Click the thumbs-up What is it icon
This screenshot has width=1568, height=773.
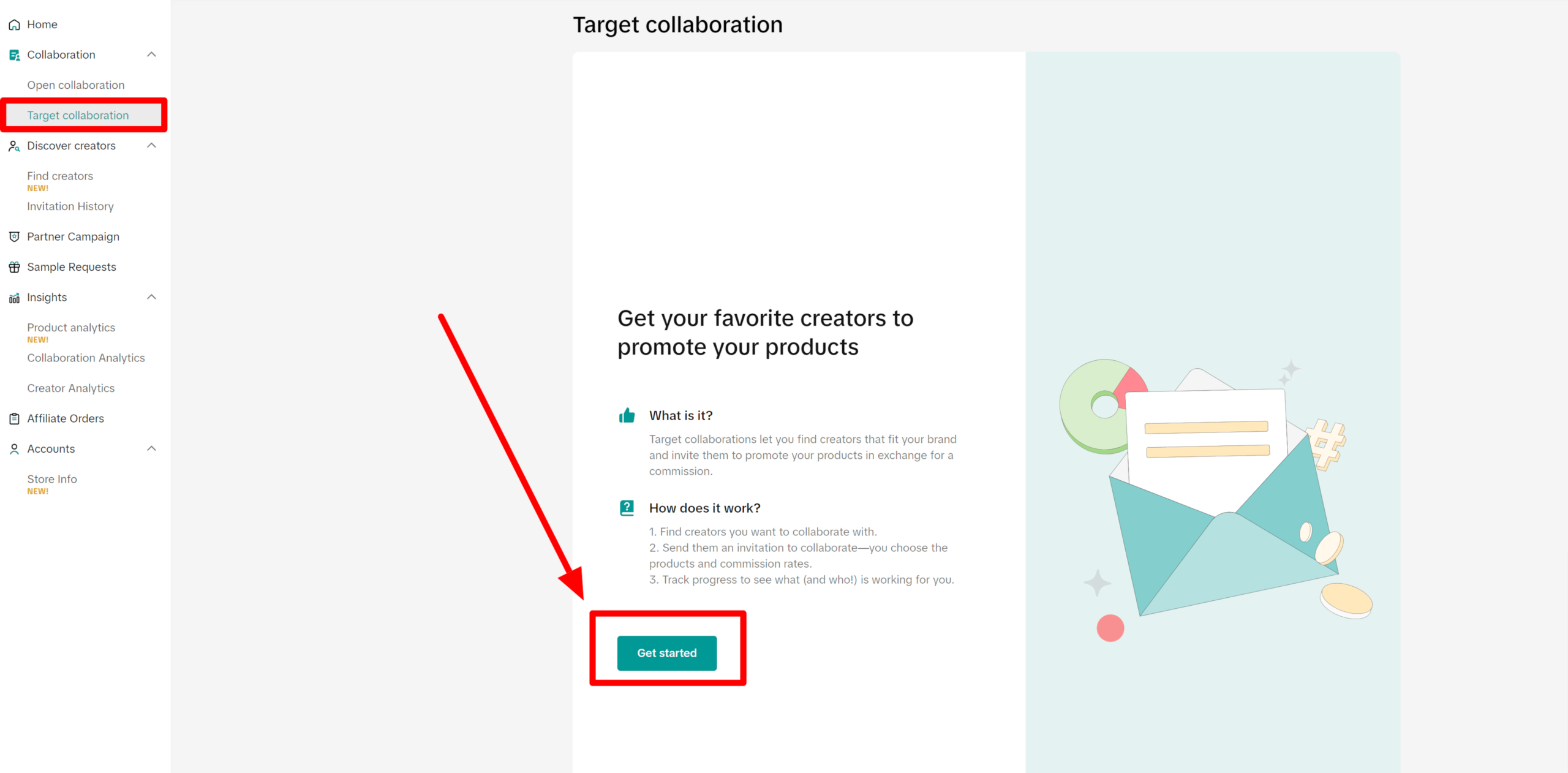(x=627, y=416)
